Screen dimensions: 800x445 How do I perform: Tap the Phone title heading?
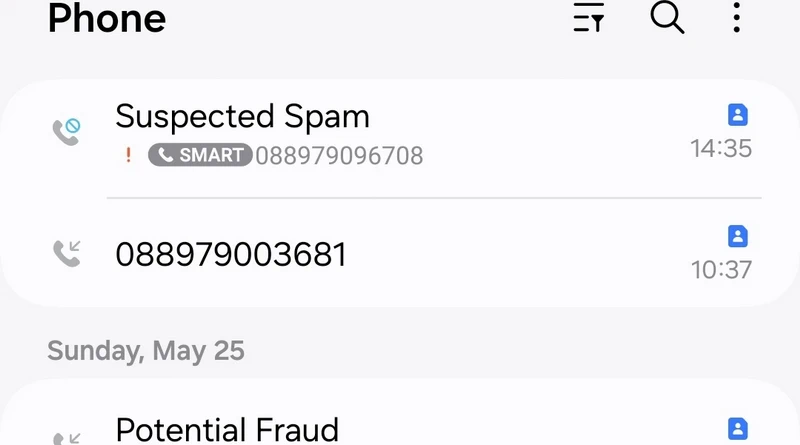click(x=107, y=18)
